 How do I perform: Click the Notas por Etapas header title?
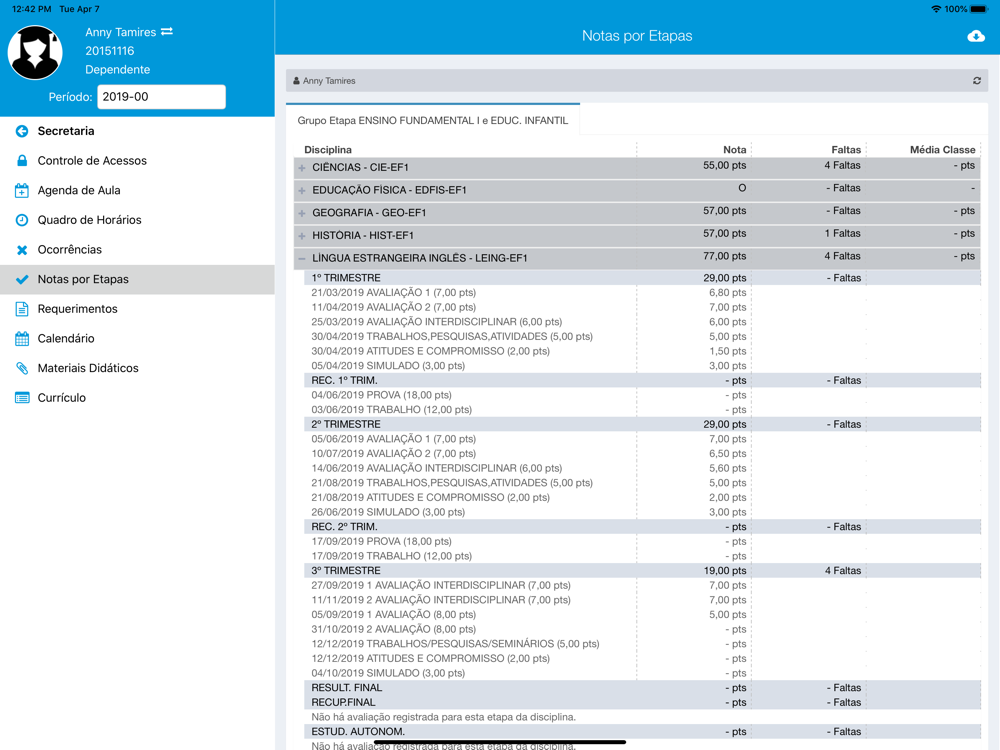tap(637, 36)
